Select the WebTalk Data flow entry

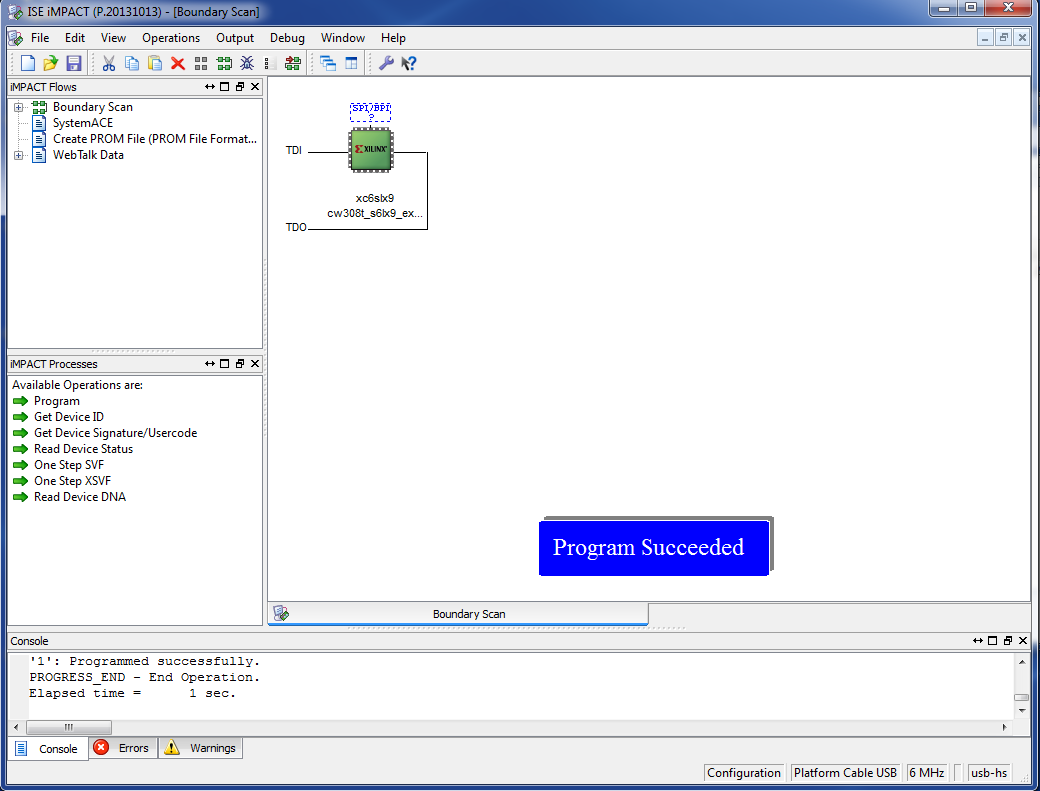[x=88, y=154]
